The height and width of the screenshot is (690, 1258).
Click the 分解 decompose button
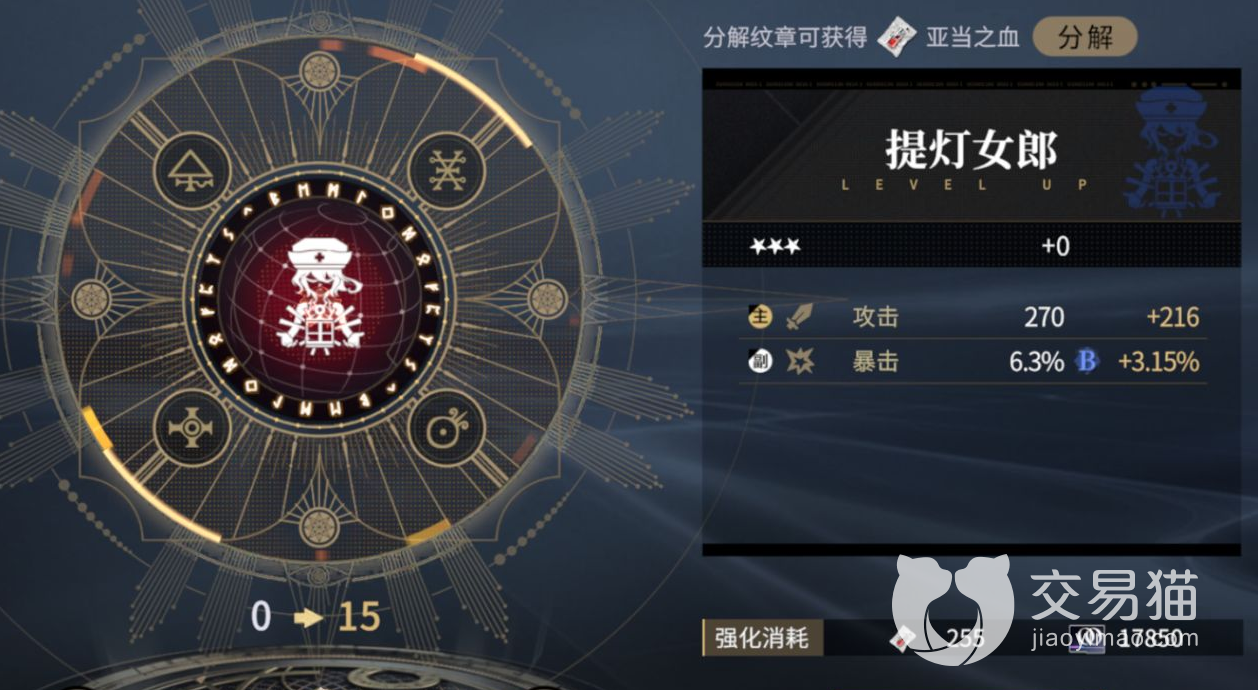tap(1085, 38)
